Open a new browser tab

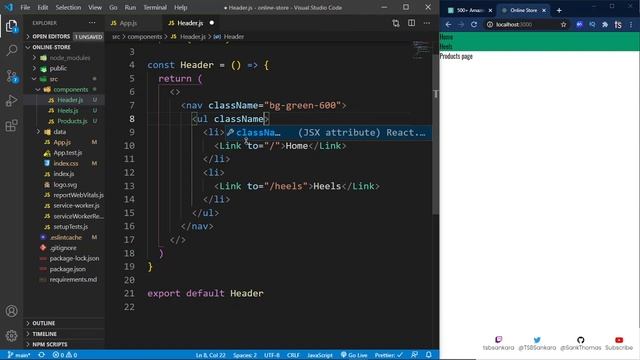click(x=559, y=10)
